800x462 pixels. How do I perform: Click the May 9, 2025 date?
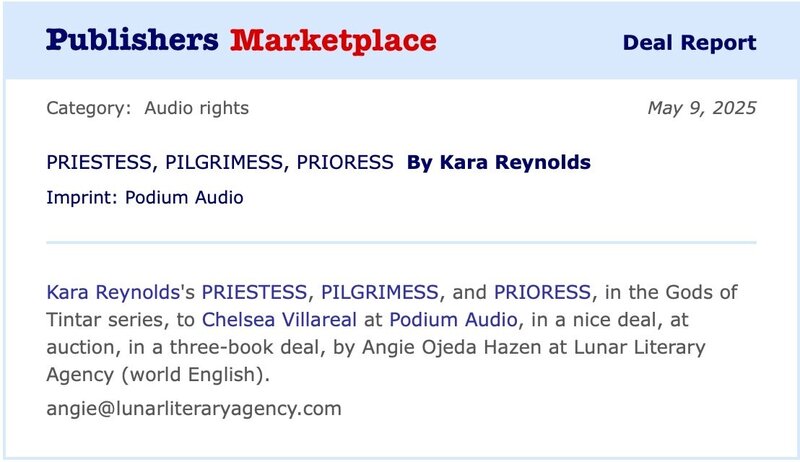pos(701,108)
